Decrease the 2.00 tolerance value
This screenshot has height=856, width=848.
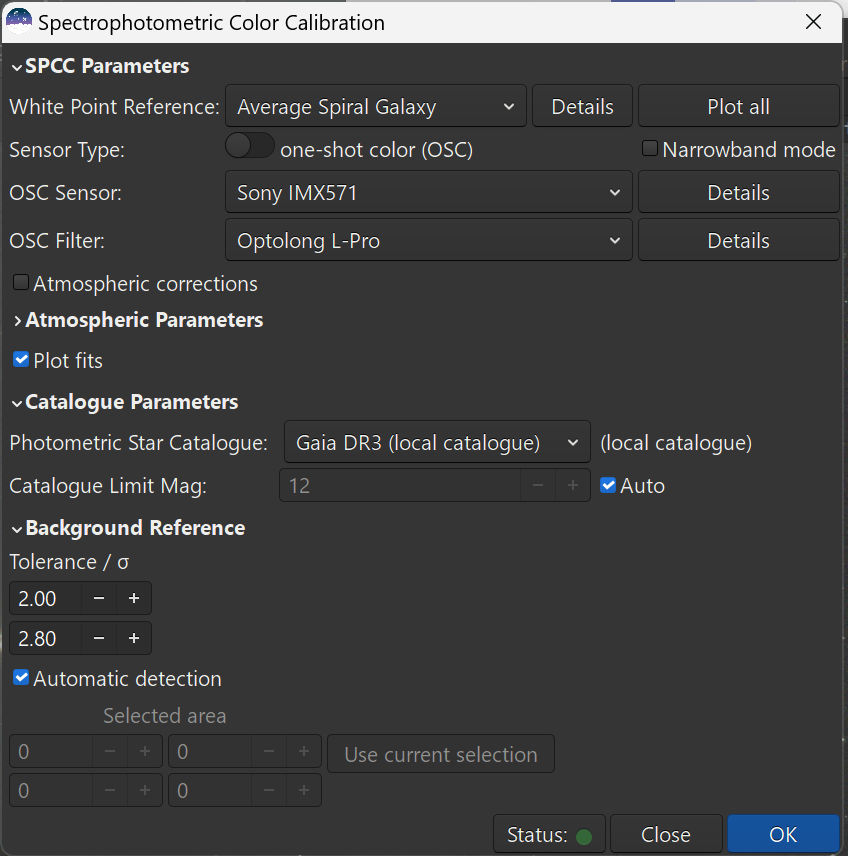99,598
